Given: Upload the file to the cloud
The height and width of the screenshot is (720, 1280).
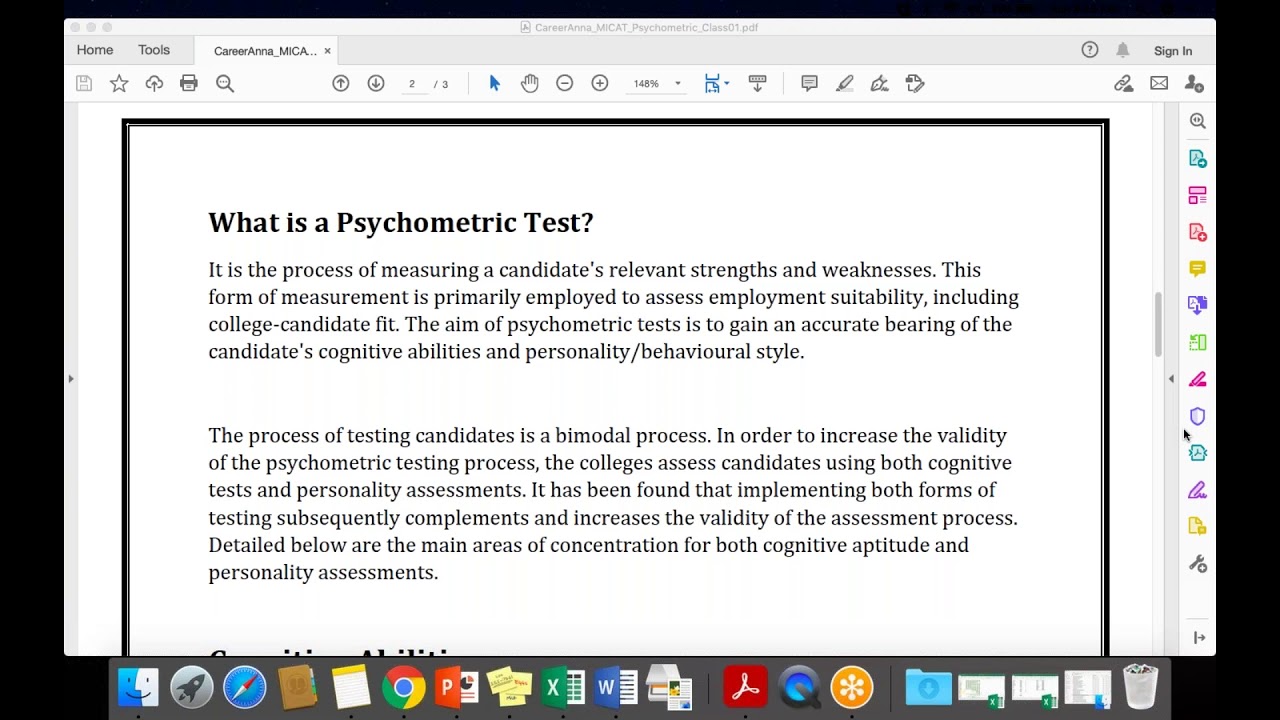Looking at the screenshot, I should click(154, 84).
